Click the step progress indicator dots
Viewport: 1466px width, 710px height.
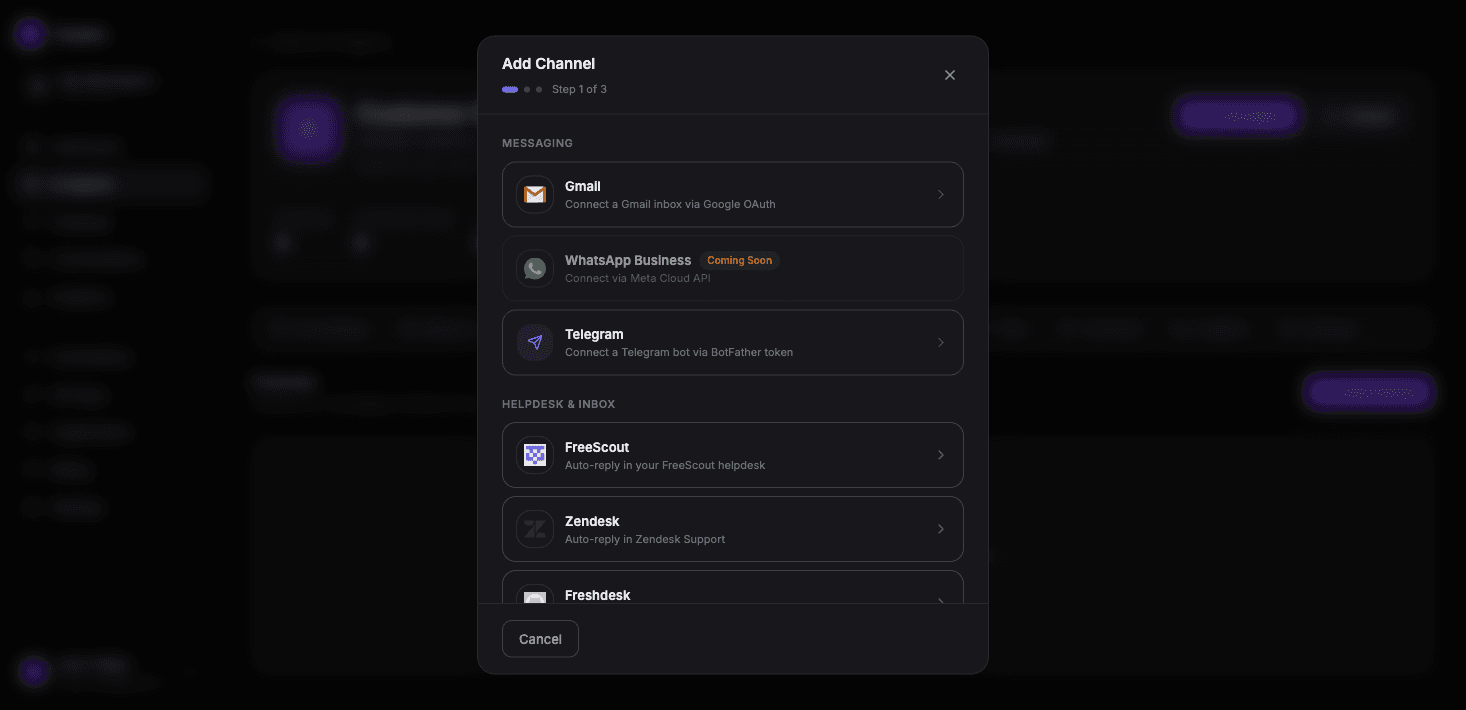pos(522,89)
